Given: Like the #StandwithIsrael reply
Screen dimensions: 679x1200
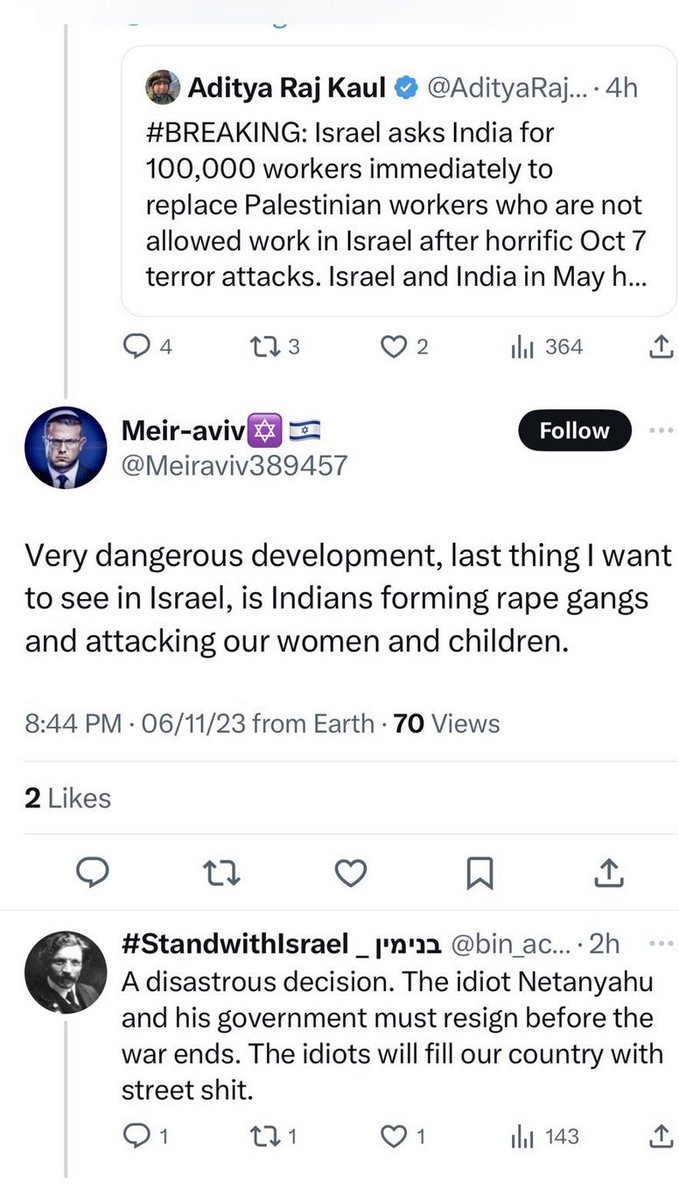Looking at the screenshot, I should [x=395, y=1137].
